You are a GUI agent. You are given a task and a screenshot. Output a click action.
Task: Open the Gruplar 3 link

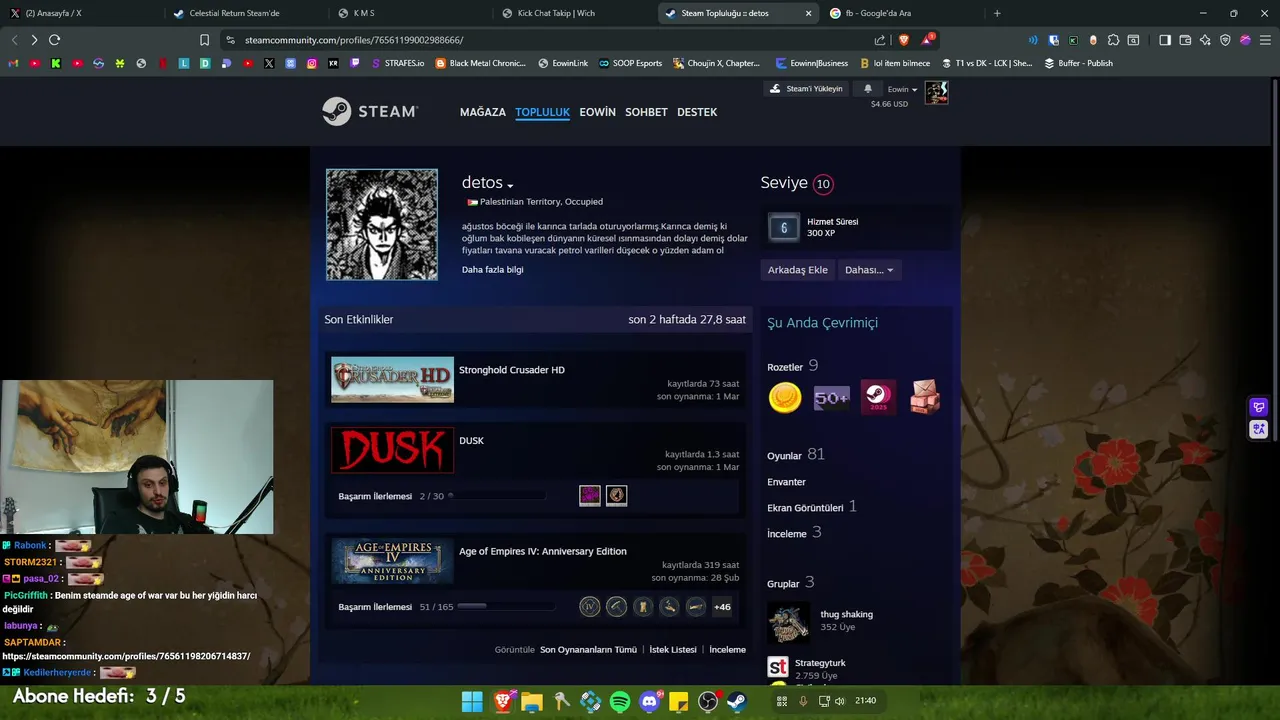[x=791, y=583]
